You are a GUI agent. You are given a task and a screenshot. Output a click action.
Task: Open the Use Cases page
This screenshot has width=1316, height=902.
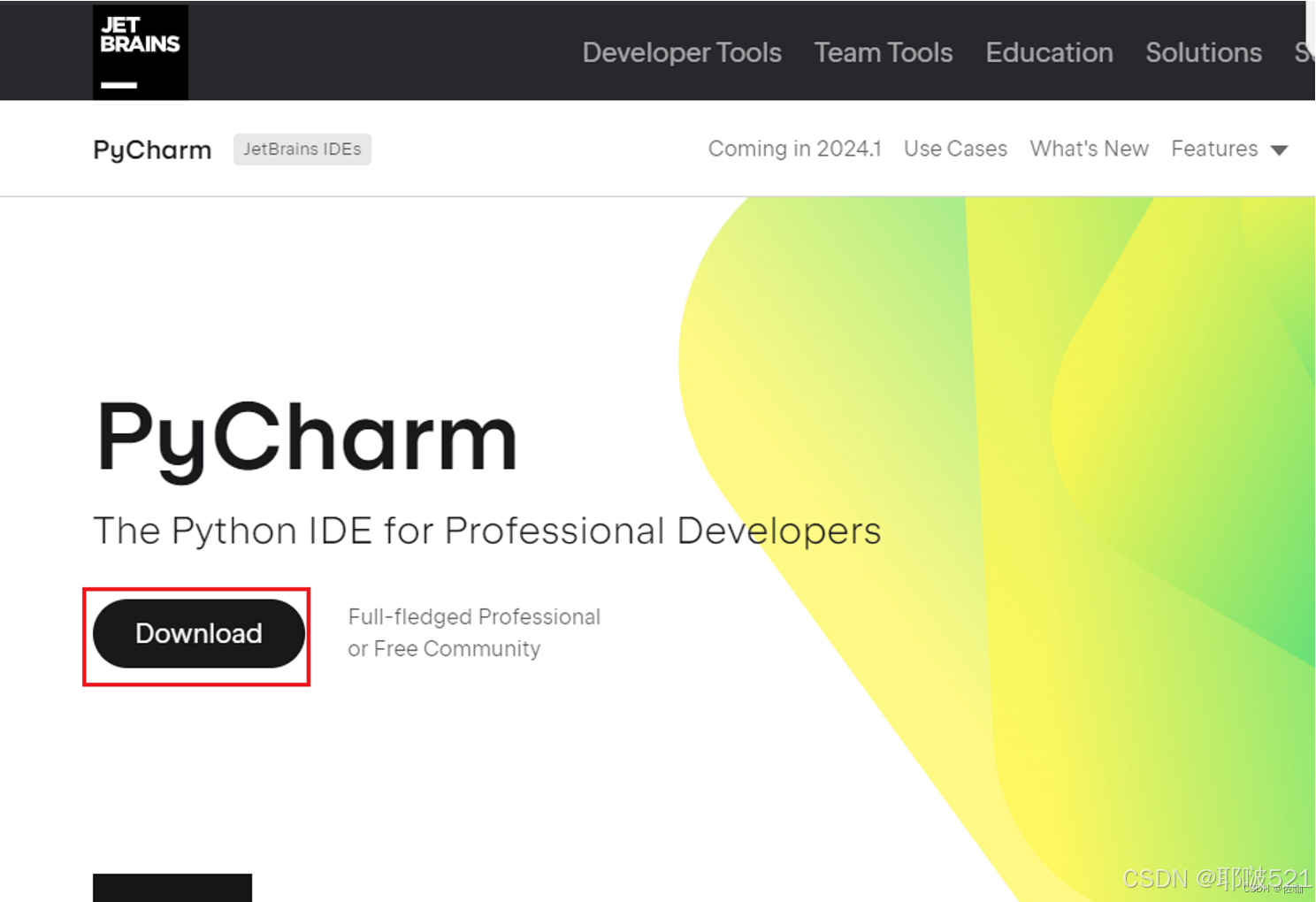tap(955, 149)
